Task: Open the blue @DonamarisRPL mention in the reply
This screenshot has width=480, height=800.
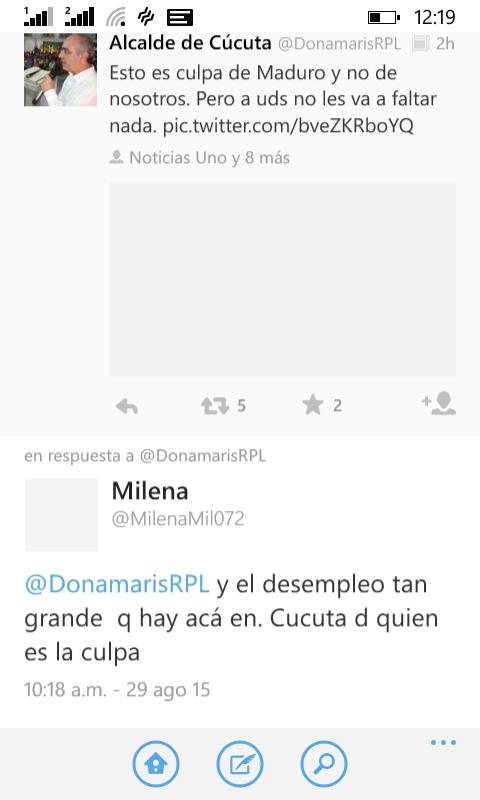Action: 117,584
